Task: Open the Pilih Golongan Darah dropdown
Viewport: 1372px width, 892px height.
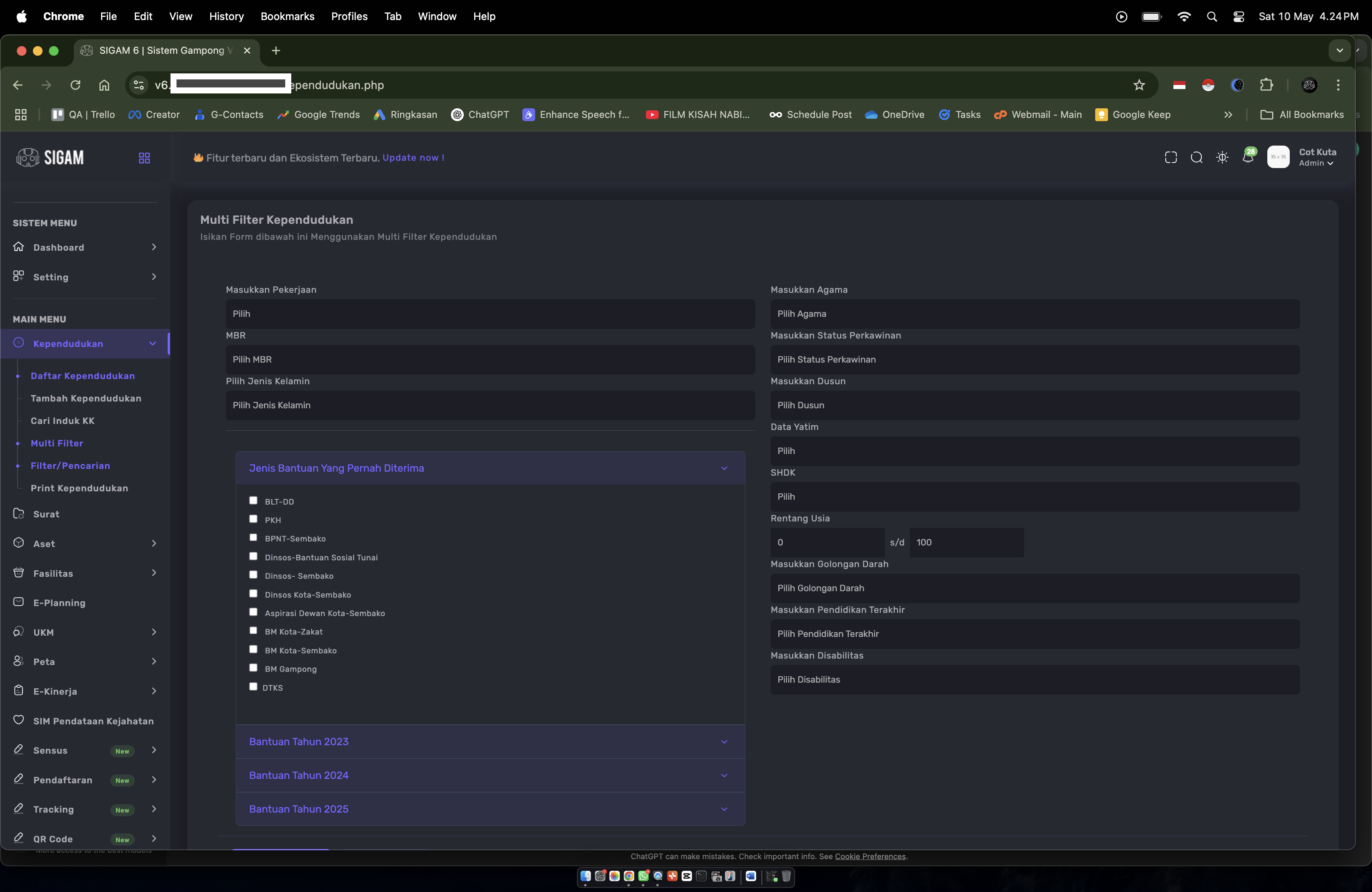Action: coord(1034,588)
